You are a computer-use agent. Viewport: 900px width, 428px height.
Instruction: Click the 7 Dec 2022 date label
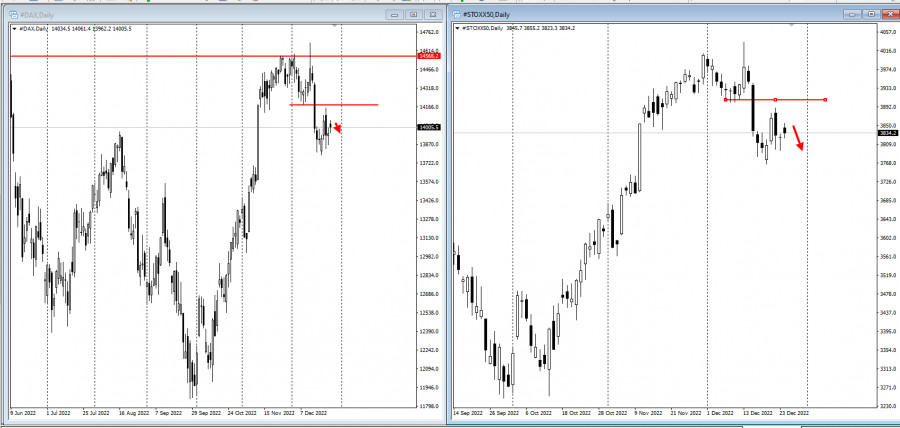315,413
